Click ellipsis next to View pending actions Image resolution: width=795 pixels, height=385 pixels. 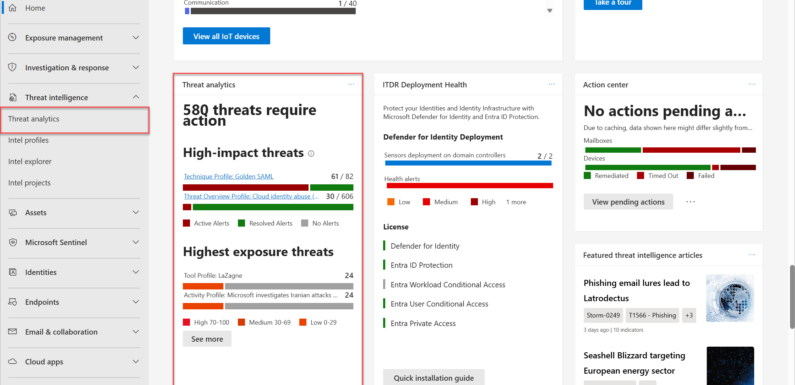tap(691, 201)
